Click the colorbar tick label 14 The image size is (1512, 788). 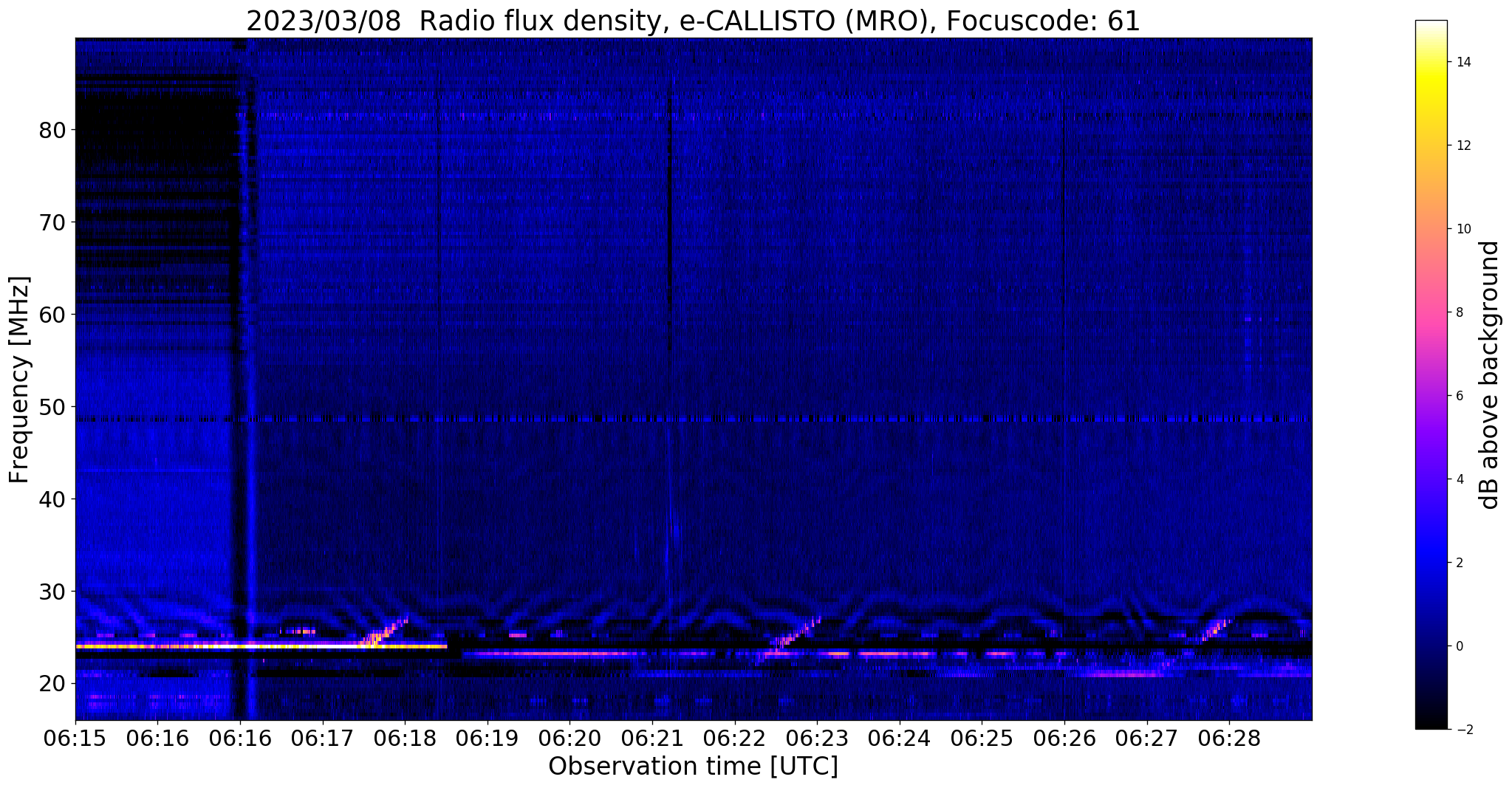(x=1462, y=62)
